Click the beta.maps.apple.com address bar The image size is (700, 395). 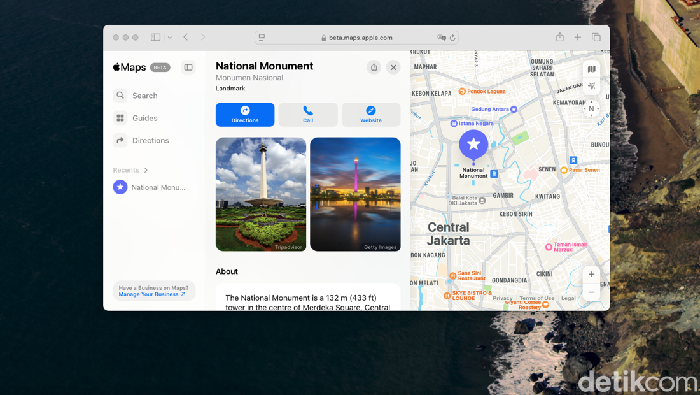point(357,37)
